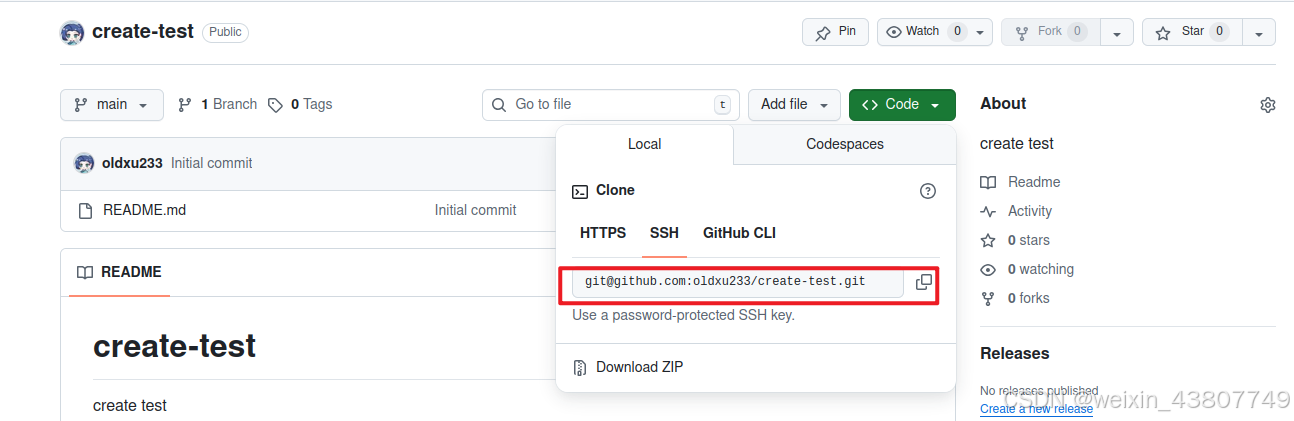Viewport: 1294px width, 421px height.
Task: Expand the Add file dropdown
Action: point(794,105)
